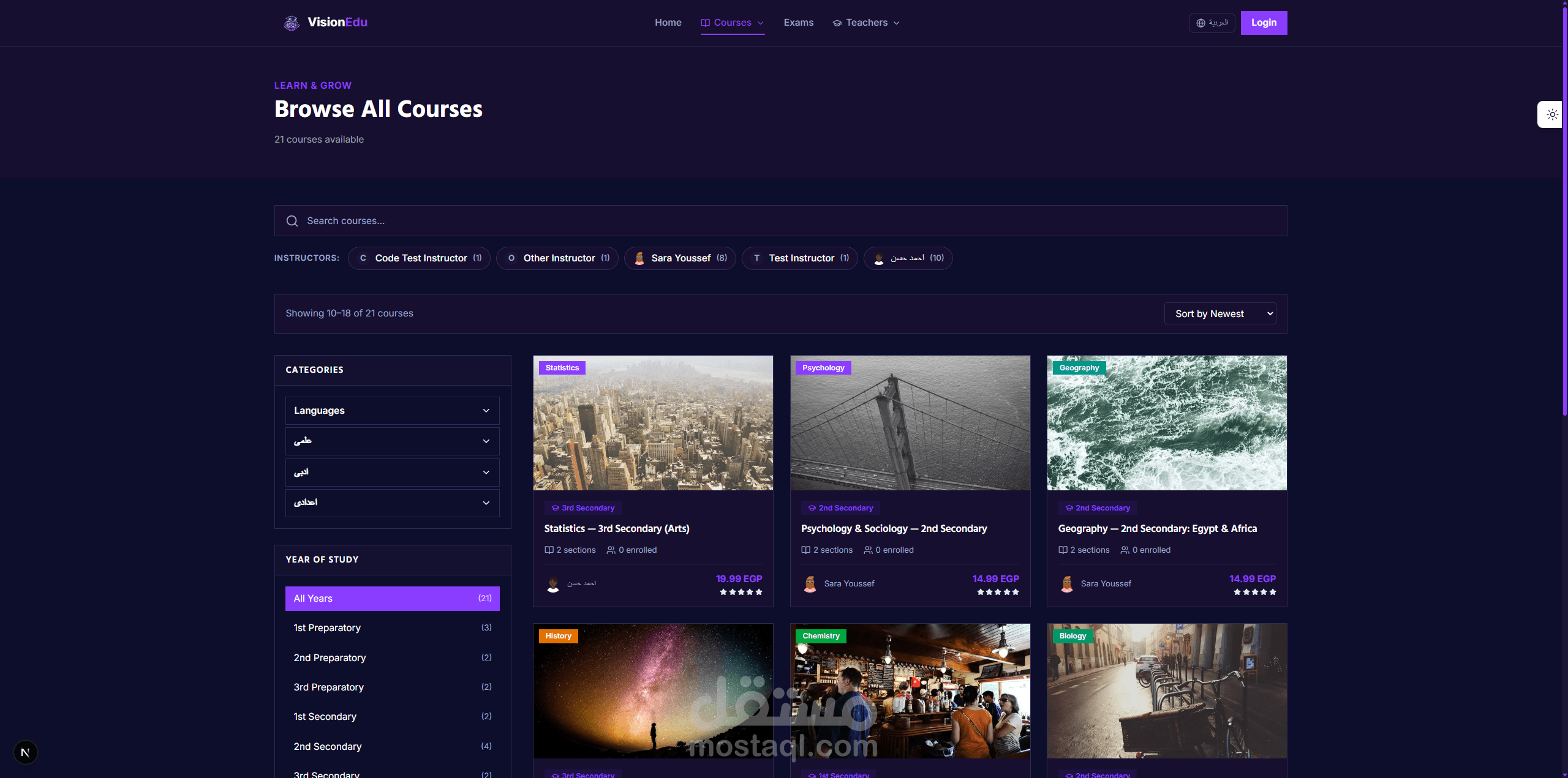Filter courses by Code Test Instructor
Screen dimensions: 1568x778
pos(420,258)
